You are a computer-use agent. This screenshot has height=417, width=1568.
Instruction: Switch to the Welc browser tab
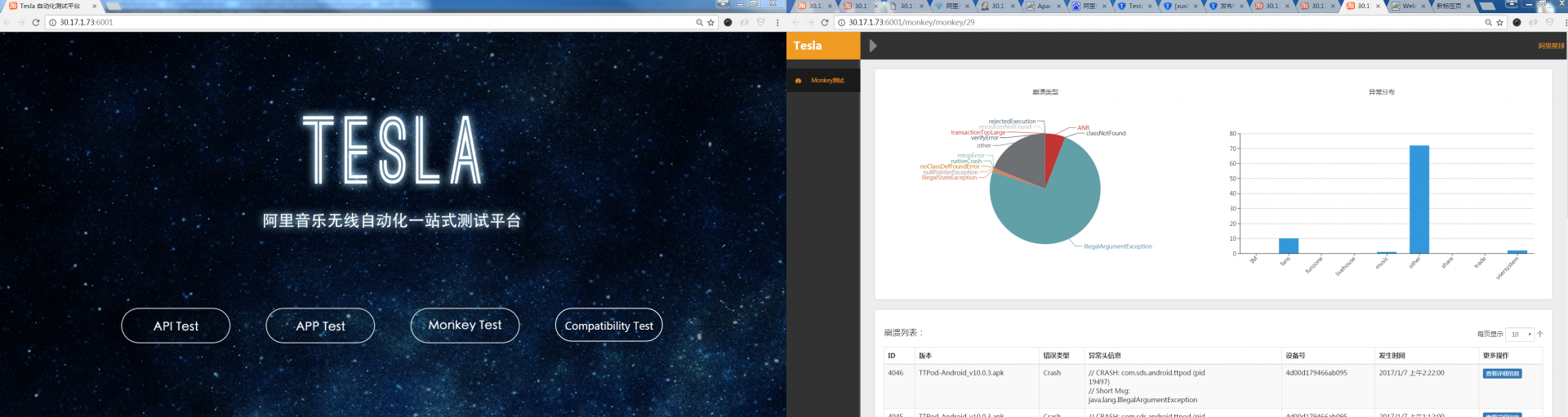point(1408,6)
